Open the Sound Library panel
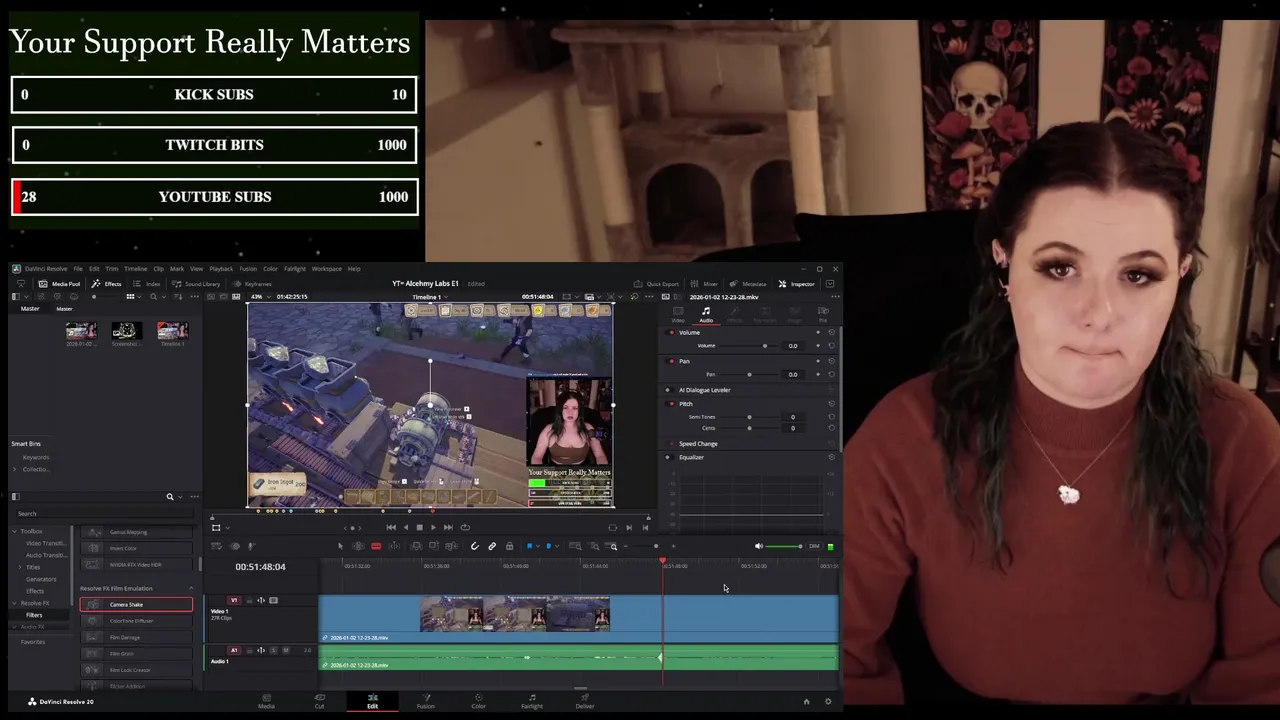Image resolution: width=1280 pixels, height=720 pixels. [x=195, y=284]
